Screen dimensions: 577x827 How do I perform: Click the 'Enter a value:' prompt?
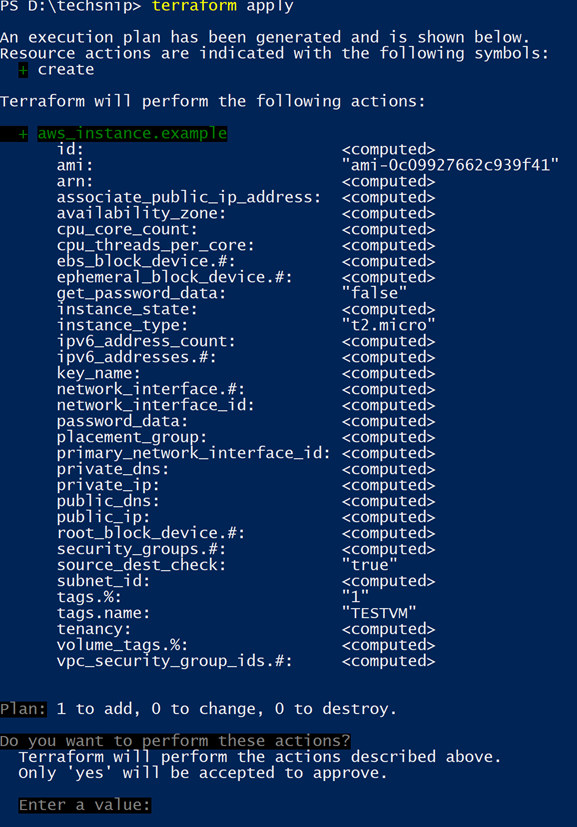(84, 805)
